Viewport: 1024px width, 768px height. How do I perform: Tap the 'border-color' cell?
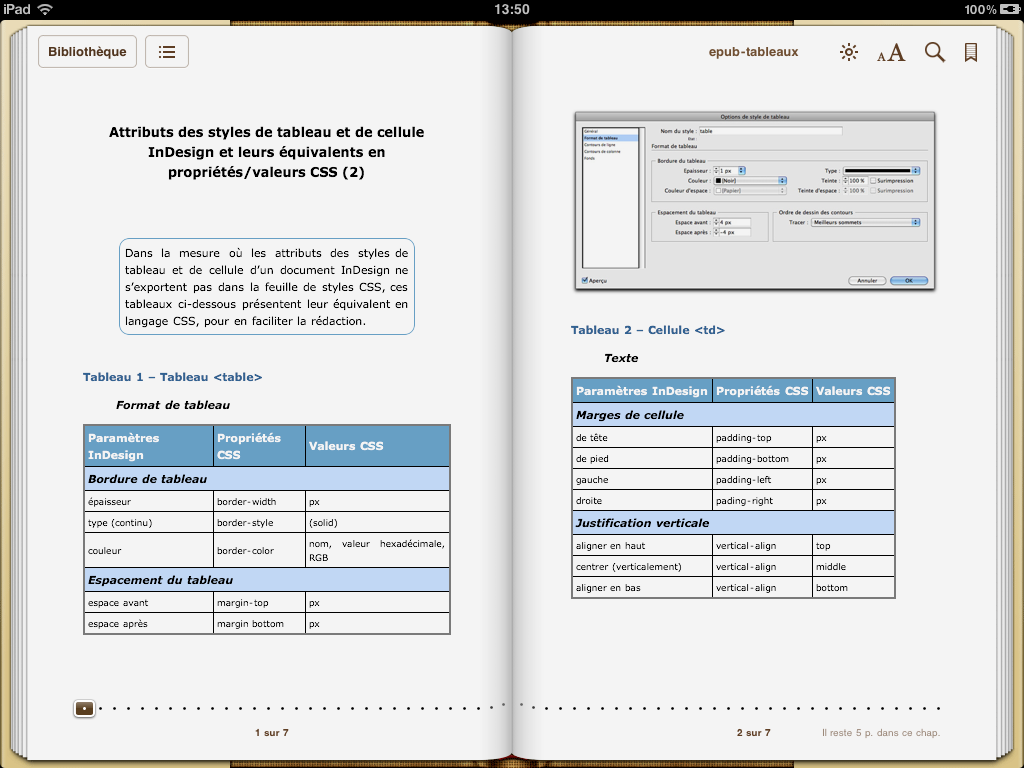coord(259,551)
